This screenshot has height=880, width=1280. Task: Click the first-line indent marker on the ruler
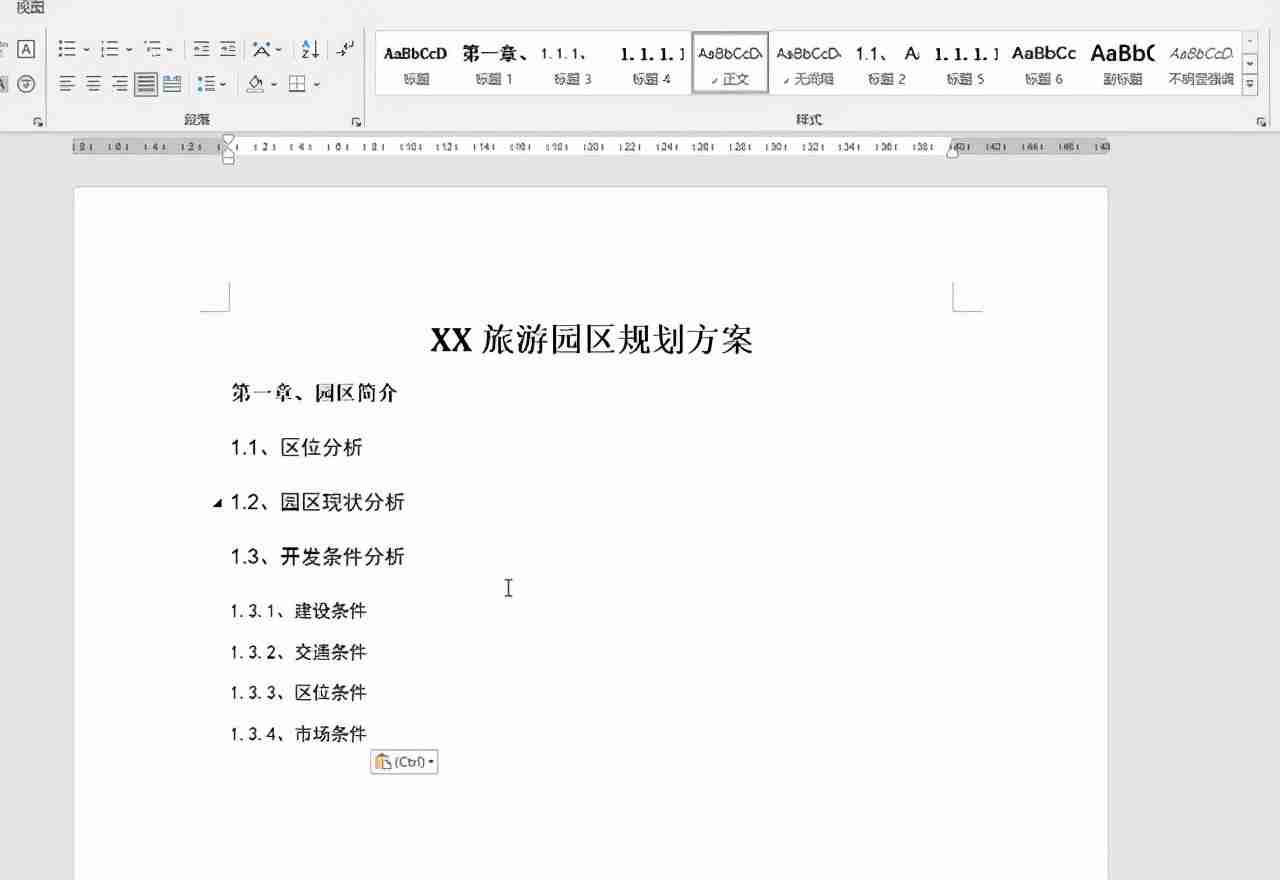[x=228, y=141]
